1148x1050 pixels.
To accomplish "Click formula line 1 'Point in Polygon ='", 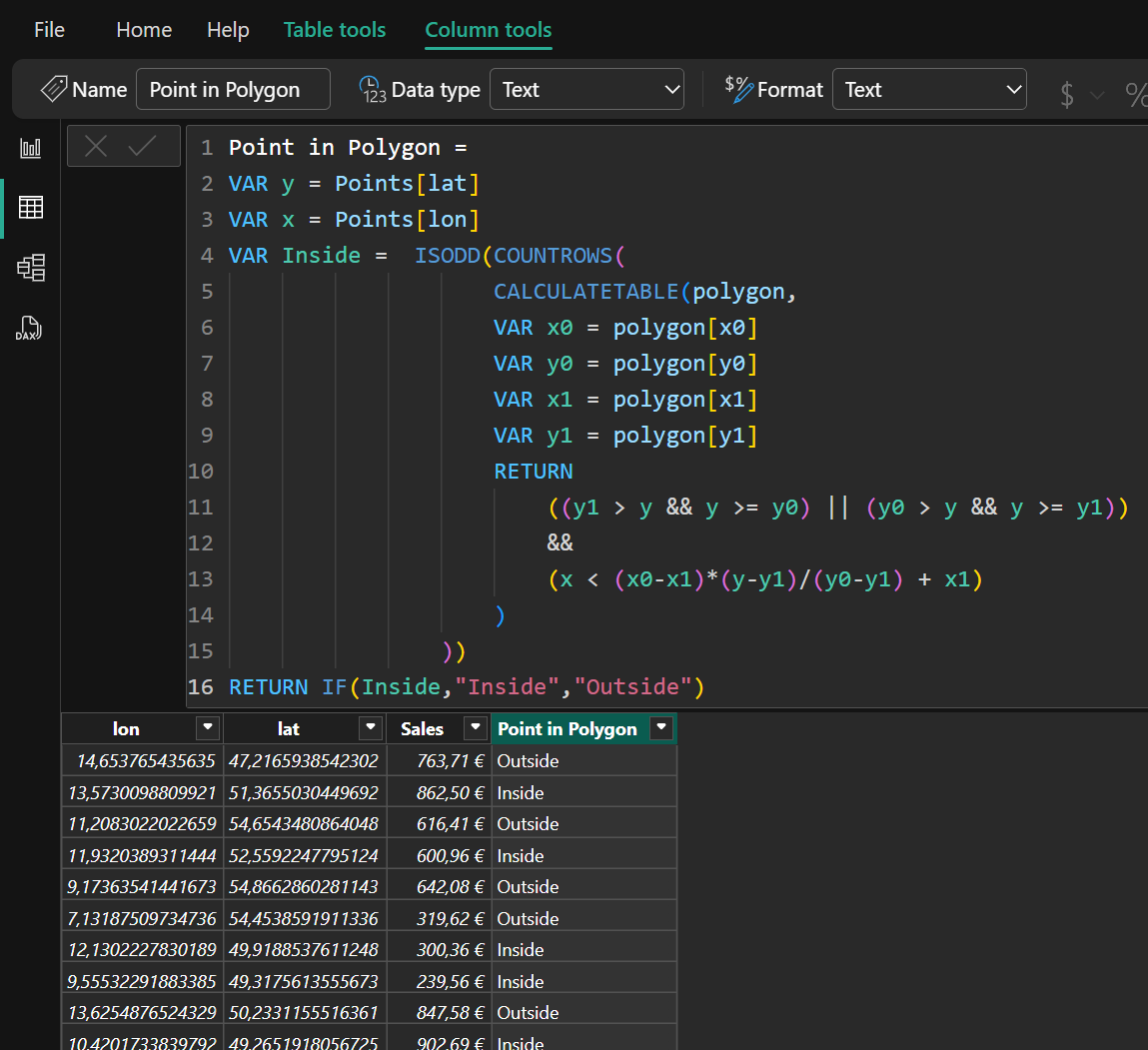I will 348,148.
